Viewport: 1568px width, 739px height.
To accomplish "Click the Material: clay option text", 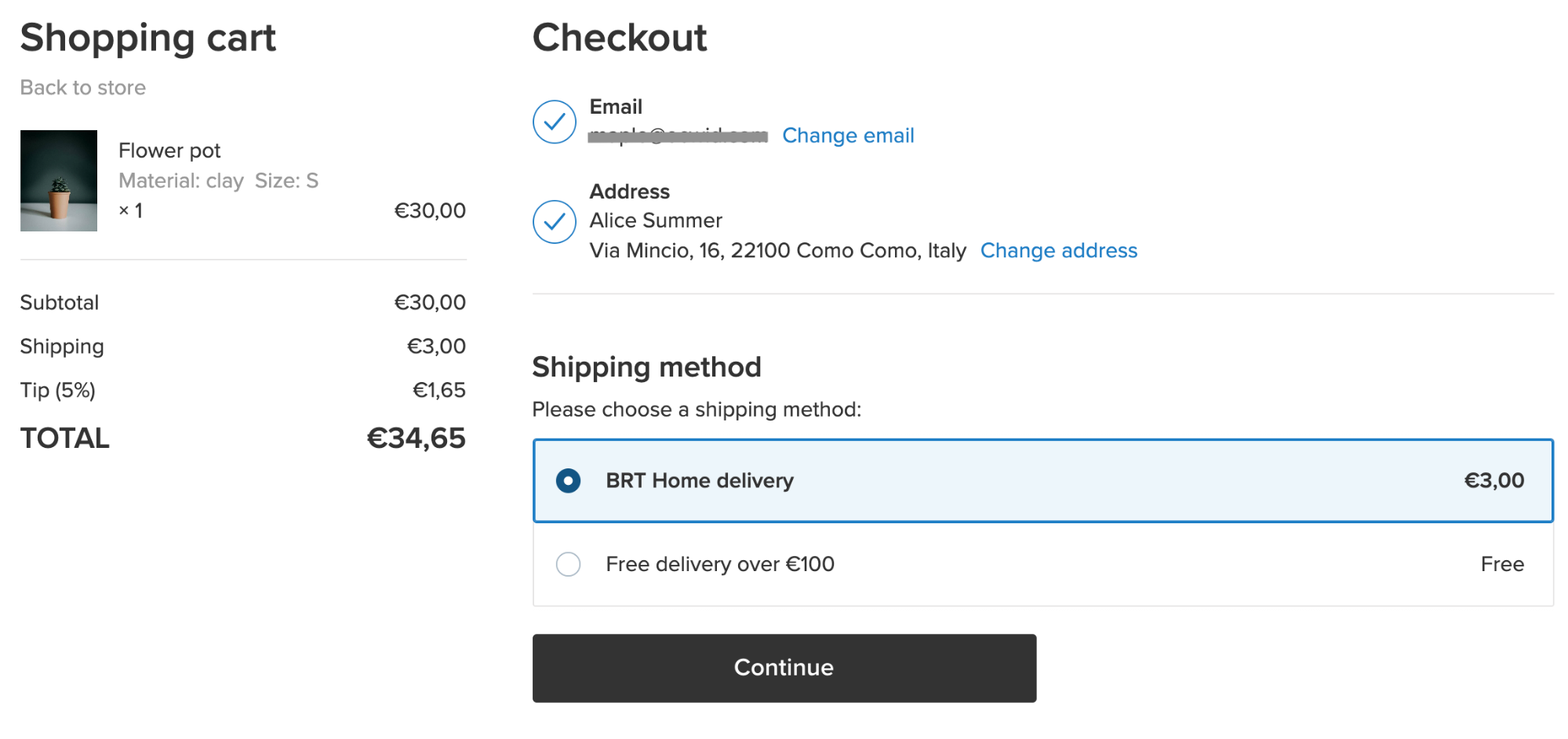I will click(181, 180).
